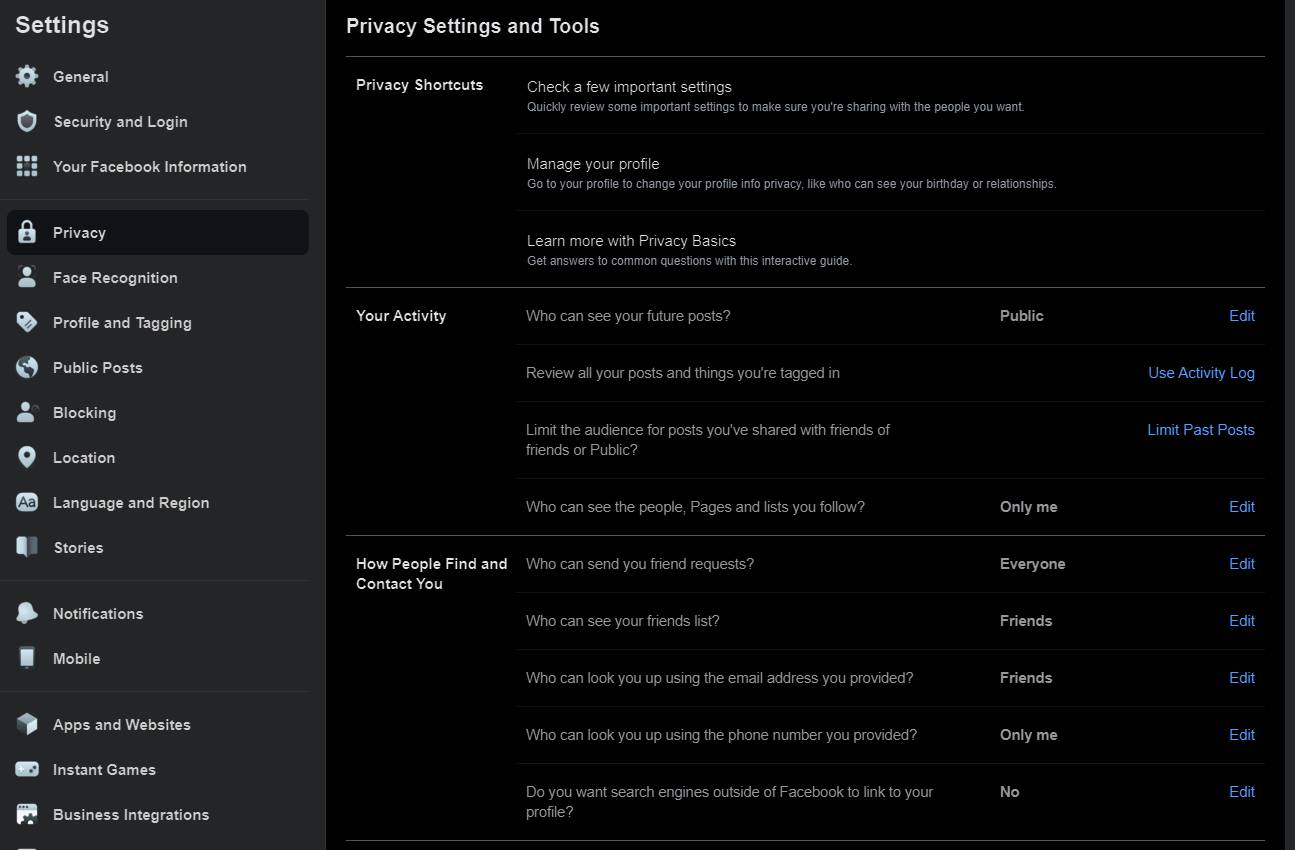The width and height of the screenshot is (1295, 850).
Task: Click the Blocking person icon
Action: point(27,412)
